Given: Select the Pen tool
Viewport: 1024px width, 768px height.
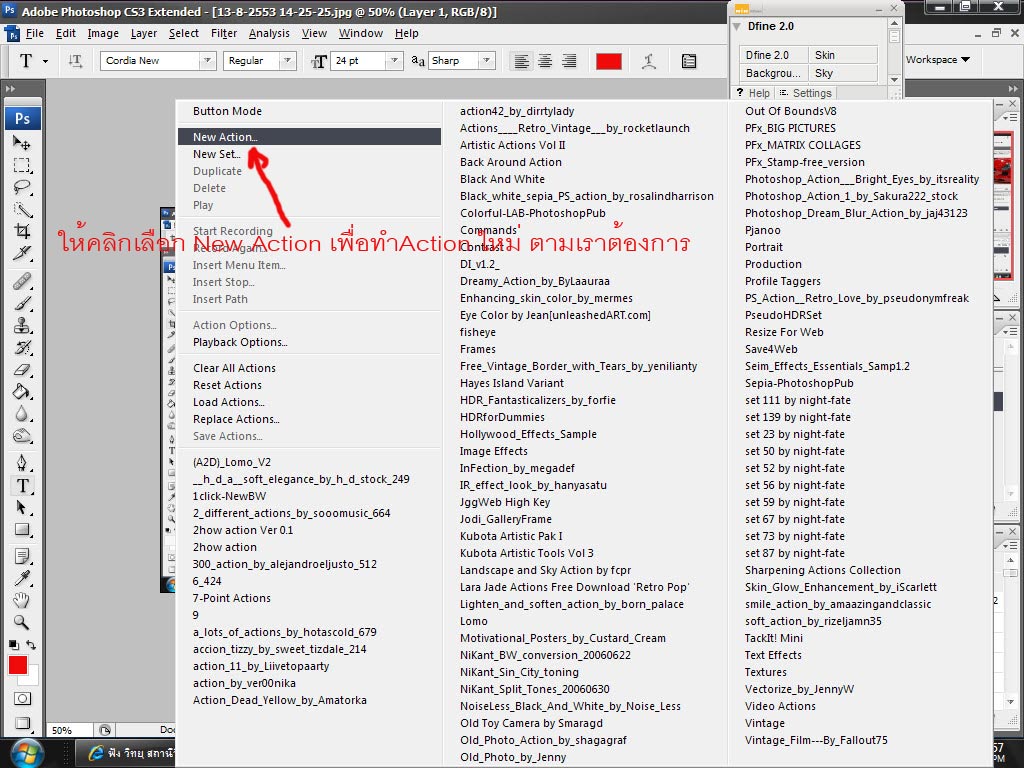Looking at the screenshot, I should click(x=22, y=463).
